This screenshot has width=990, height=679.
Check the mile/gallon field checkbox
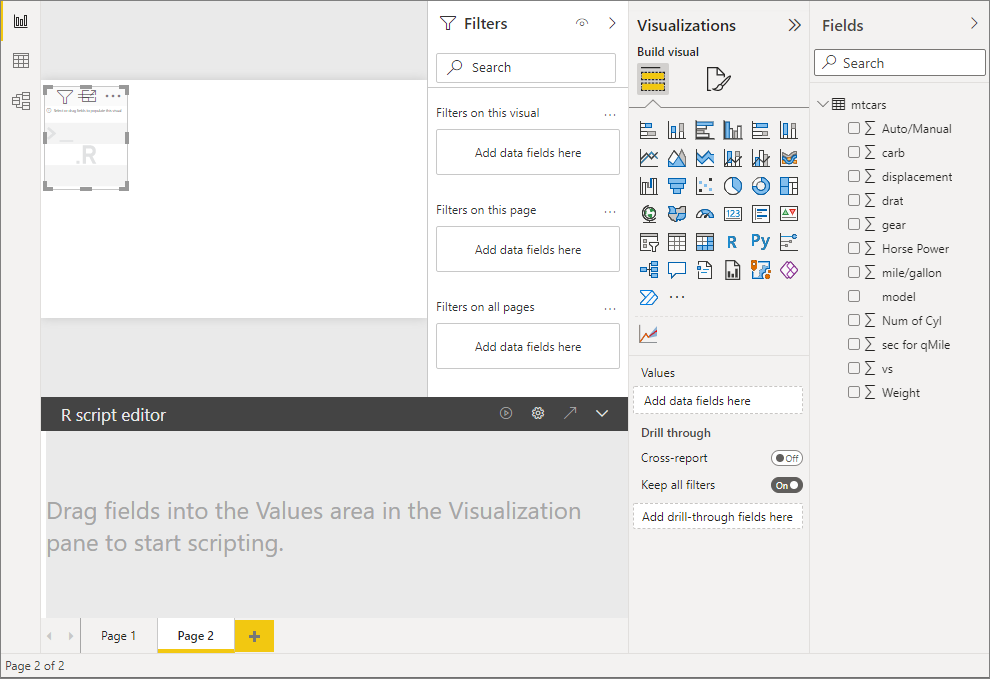(x=855, y=272)
